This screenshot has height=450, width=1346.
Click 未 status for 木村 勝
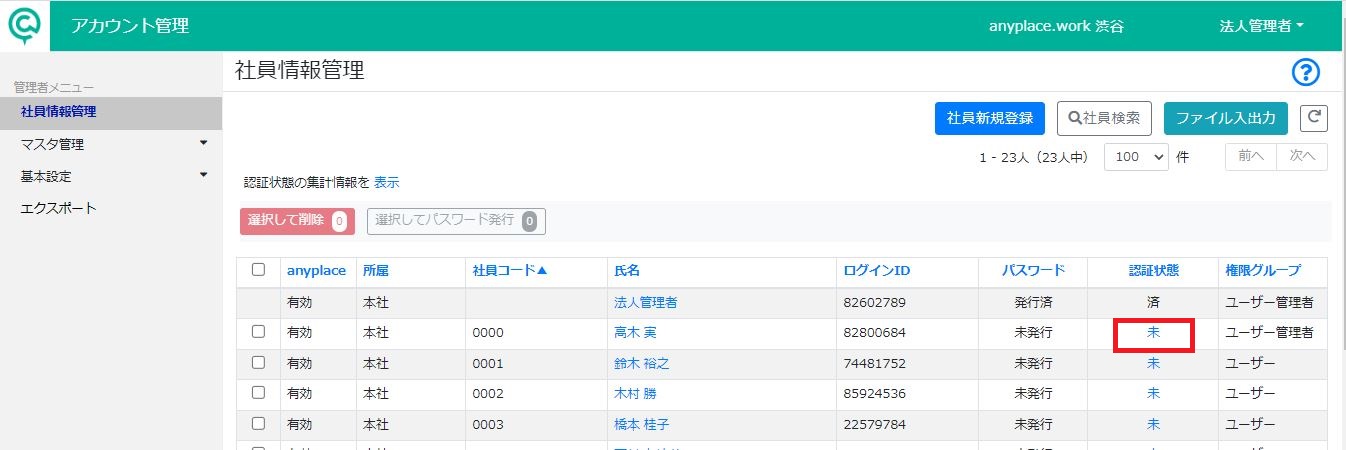pos(1153,394)
